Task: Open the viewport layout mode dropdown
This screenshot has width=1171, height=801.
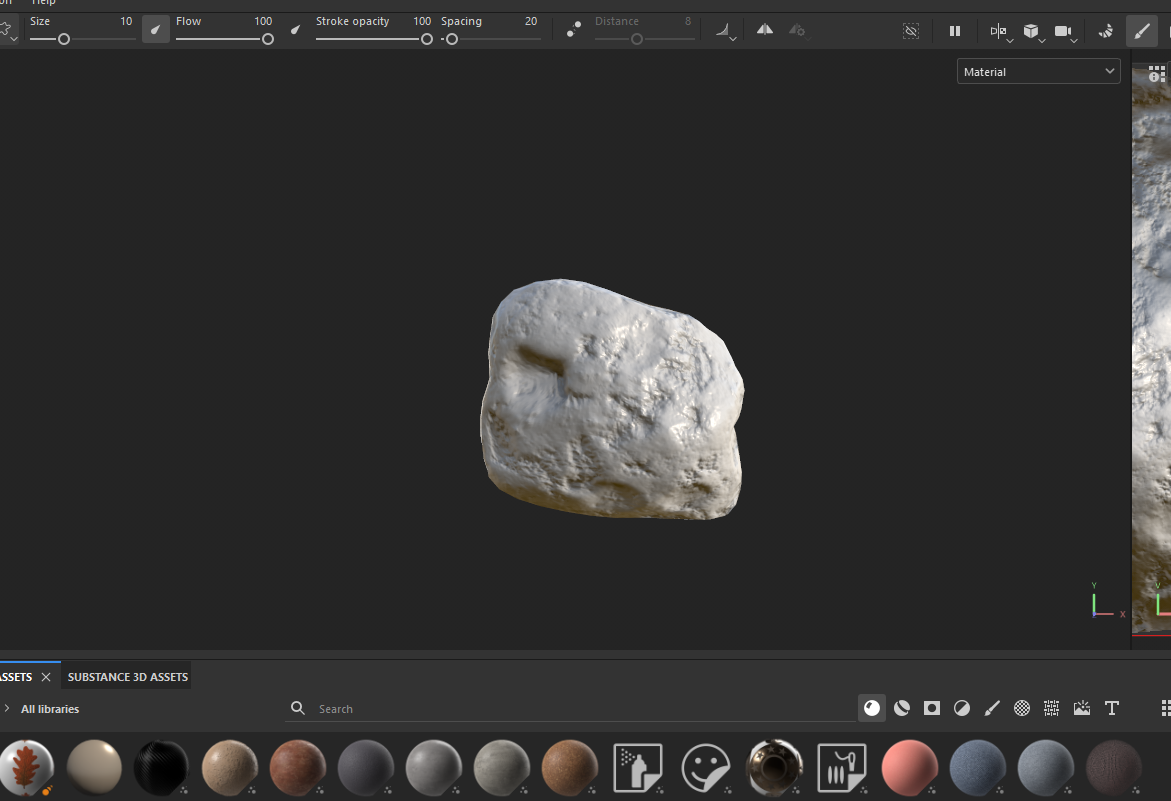Action: coord(1001,31)
